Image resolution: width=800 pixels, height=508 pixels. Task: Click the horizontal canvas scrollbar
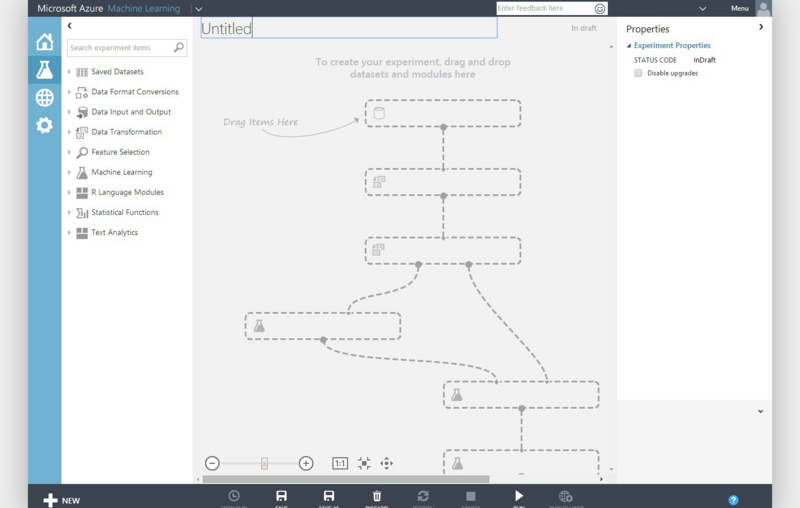tap(346, 479)
